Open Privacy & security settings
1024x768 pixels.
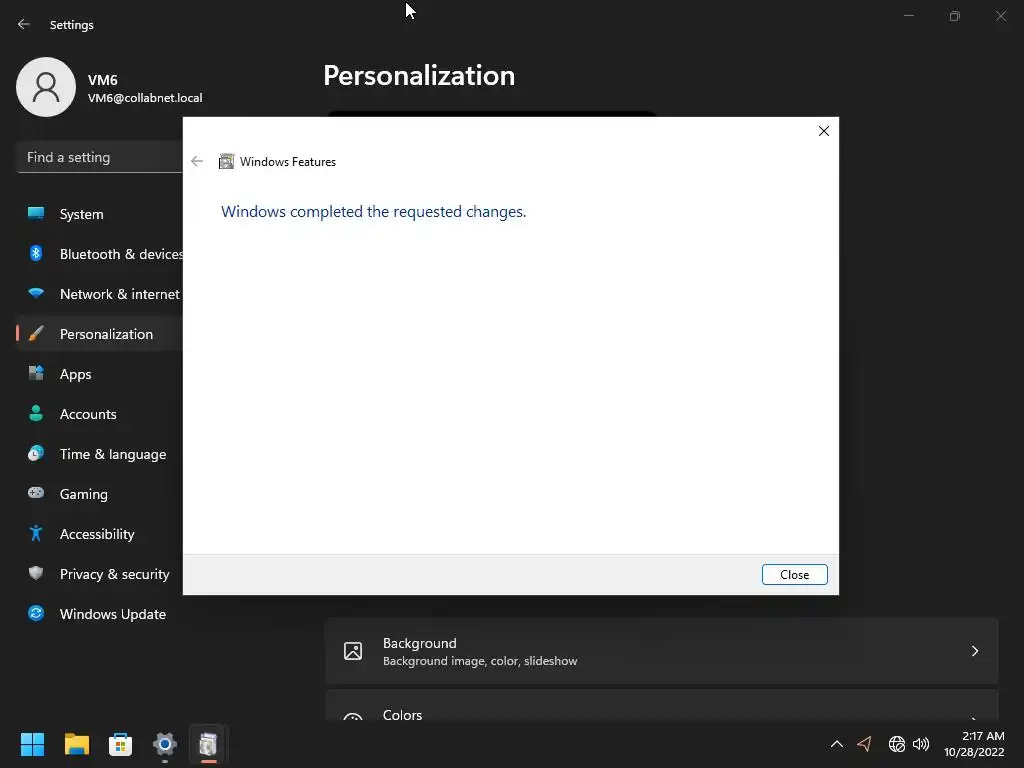99,574
